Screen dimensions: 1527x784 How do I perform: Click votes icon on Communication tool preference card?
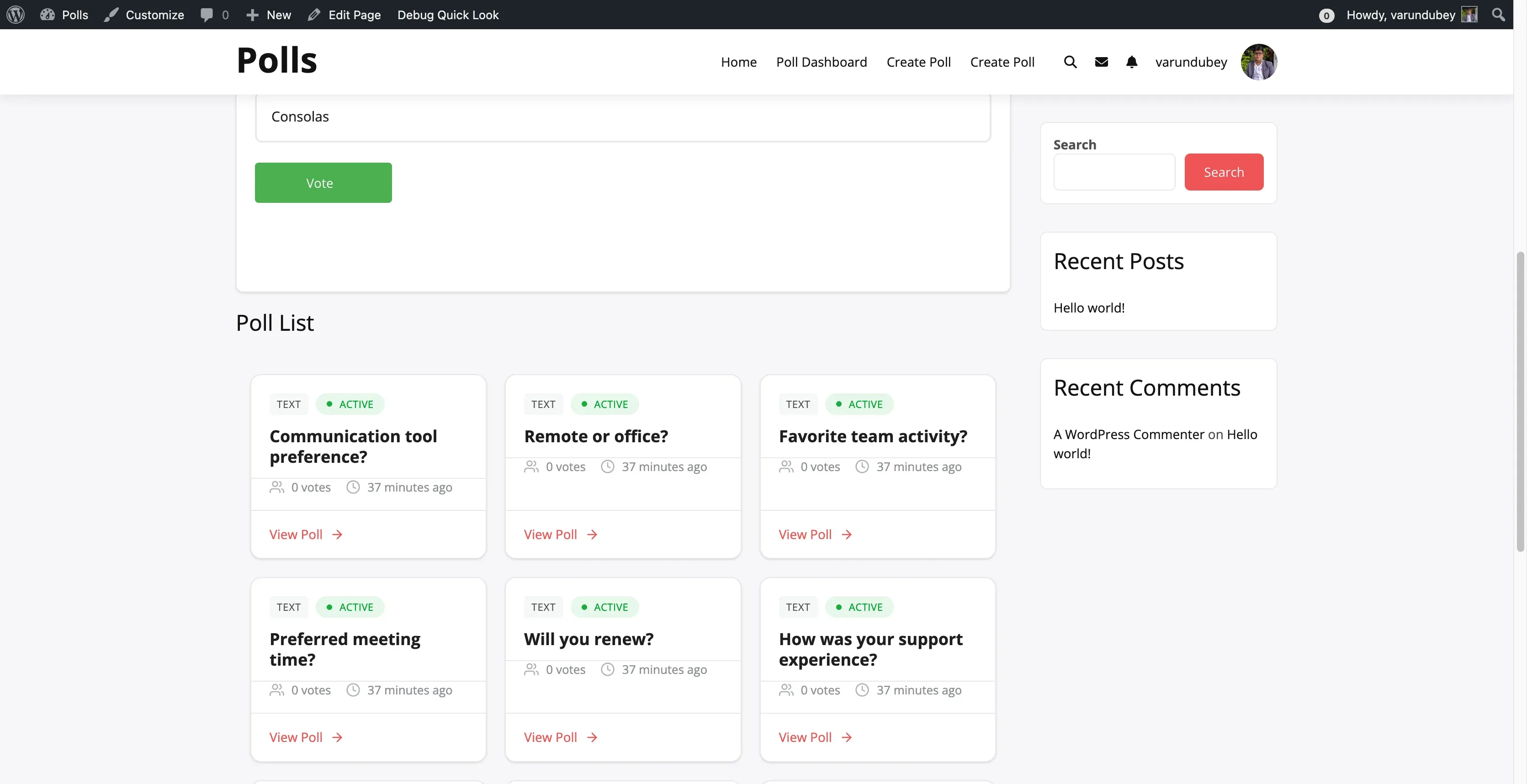pyautogui.click(x=277, y=487)
